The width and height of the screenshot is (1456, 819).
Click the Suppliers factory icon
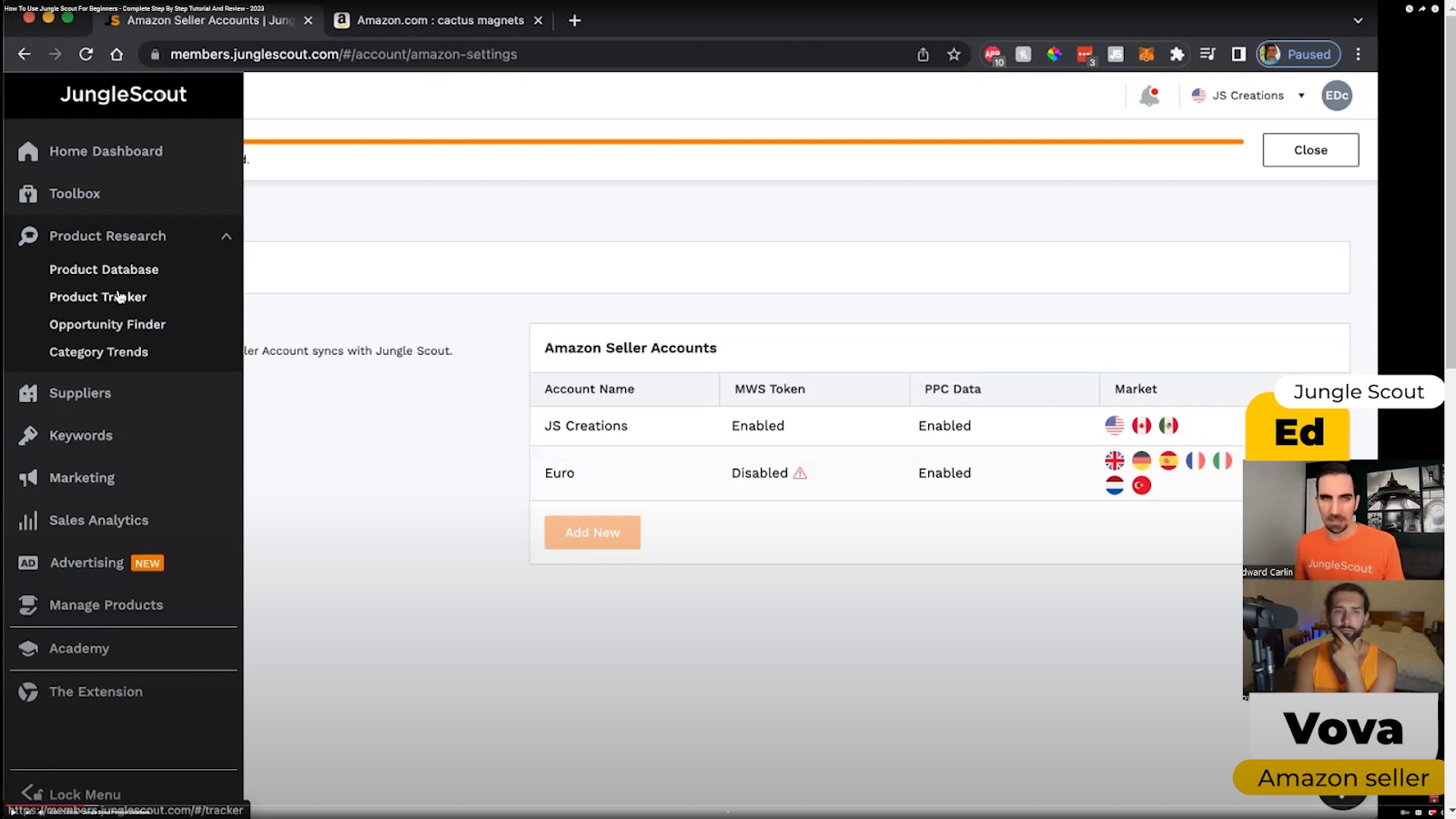28,393
